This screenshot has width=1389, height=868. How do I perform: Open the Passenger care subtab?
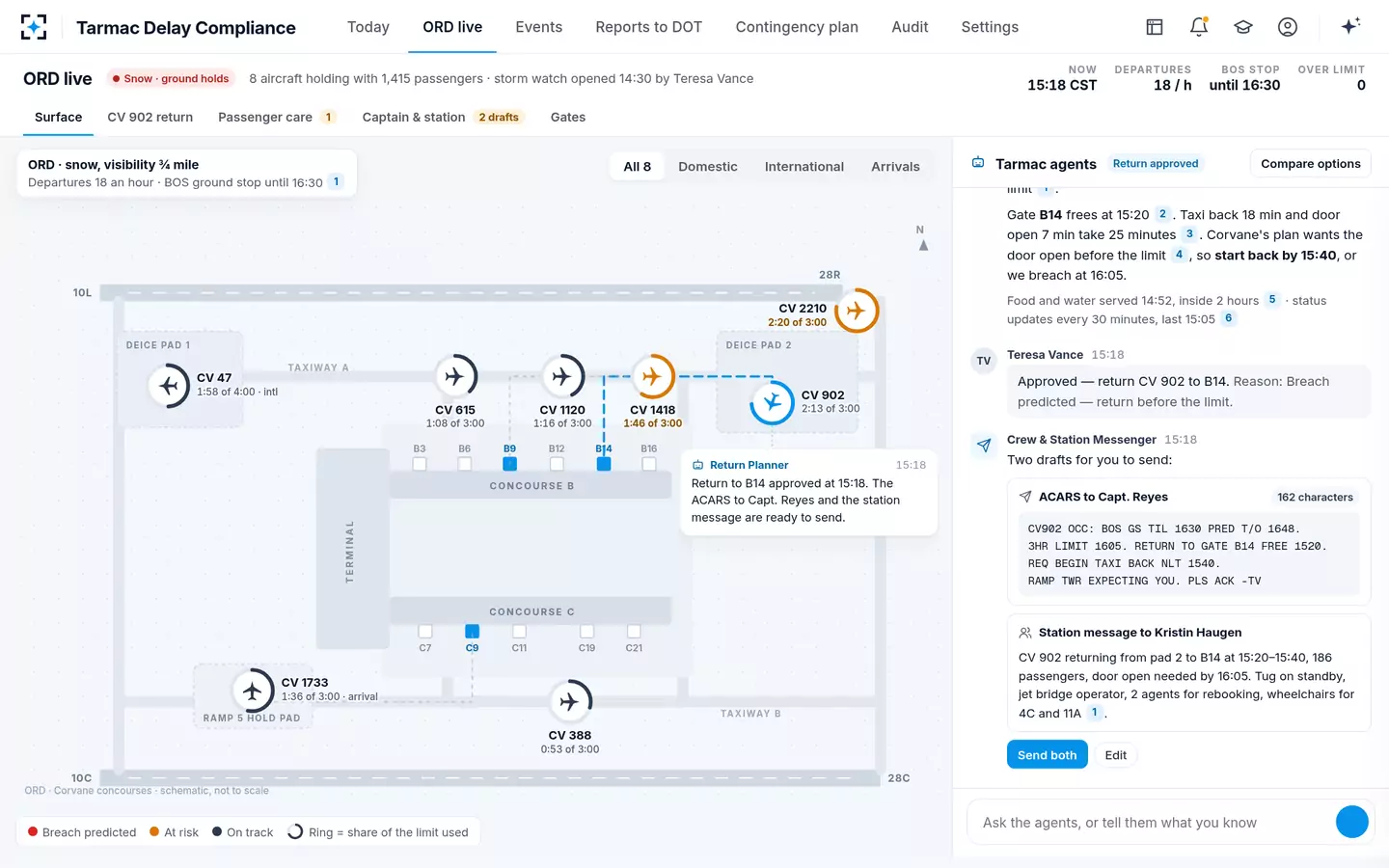tap(276, 118)
